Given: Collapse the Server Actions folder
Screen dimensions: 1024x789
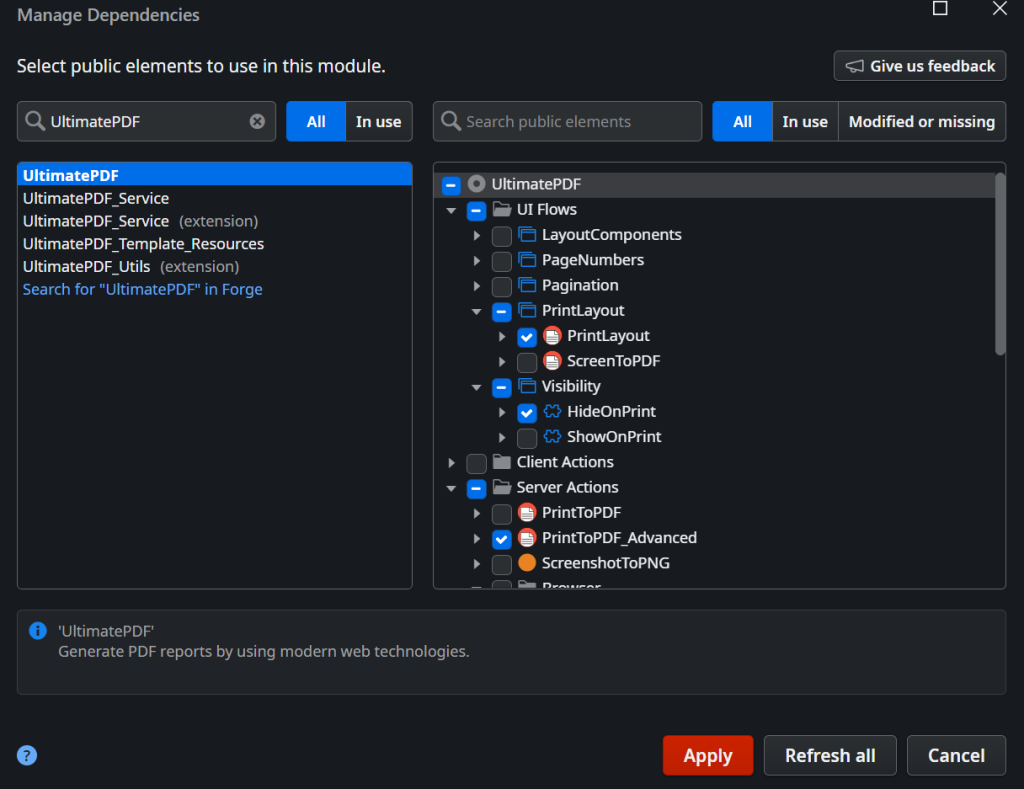Looking at the screenshot, I should [x=452, y=488].
